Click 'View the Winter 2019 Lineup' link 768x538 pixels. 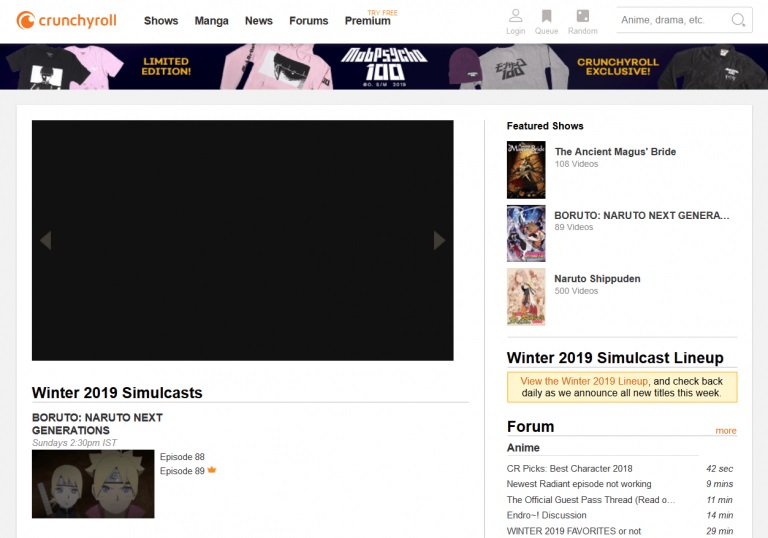(584, 381)
